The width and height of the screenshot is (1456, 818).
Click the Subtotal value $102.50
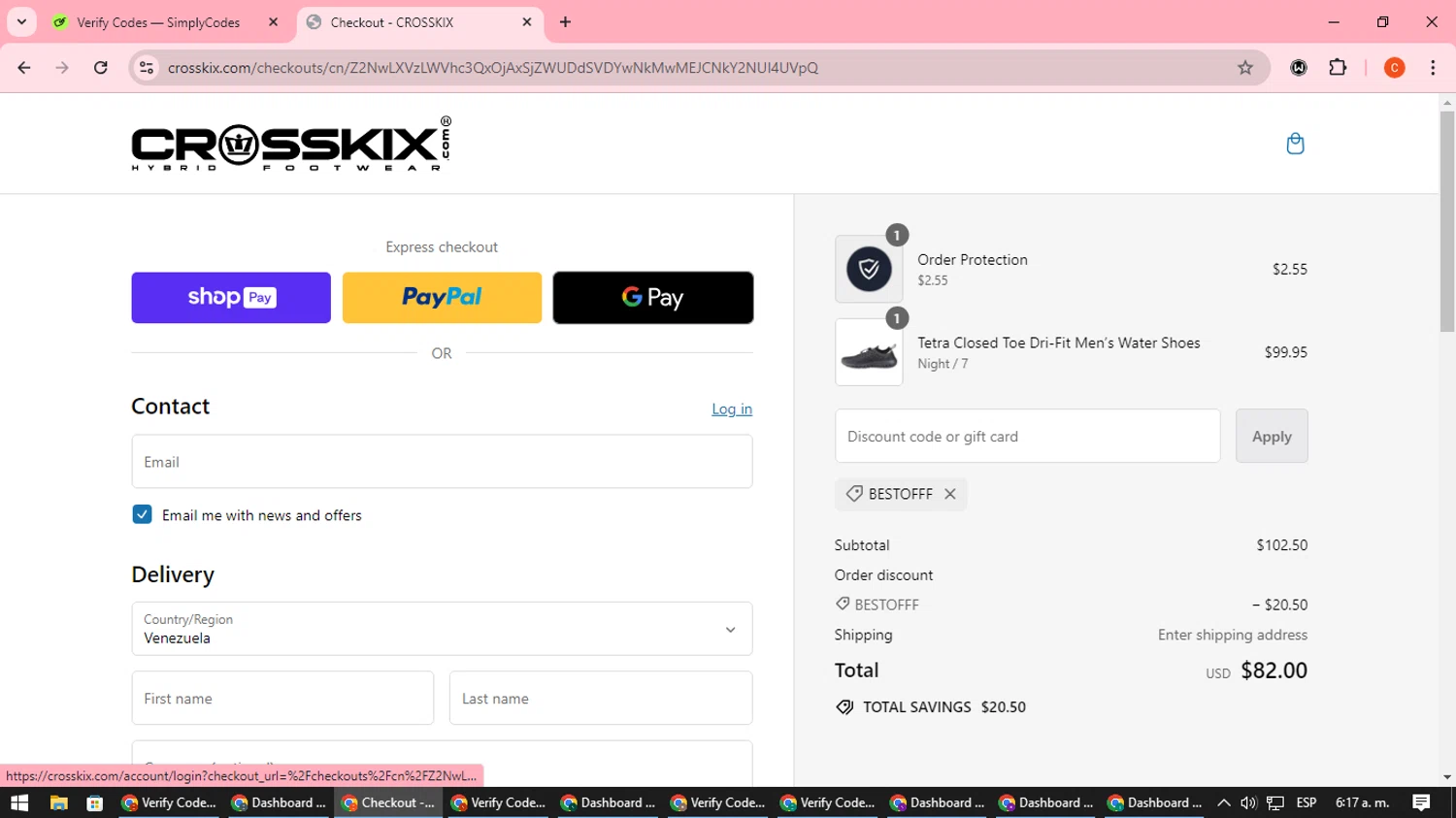[1282, 545]
